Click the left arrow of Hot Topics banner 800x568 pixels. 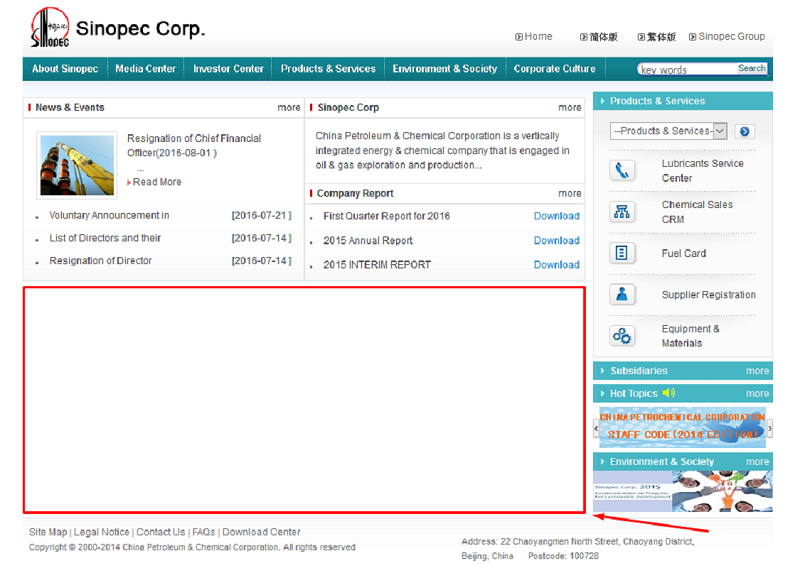point(596,428)
